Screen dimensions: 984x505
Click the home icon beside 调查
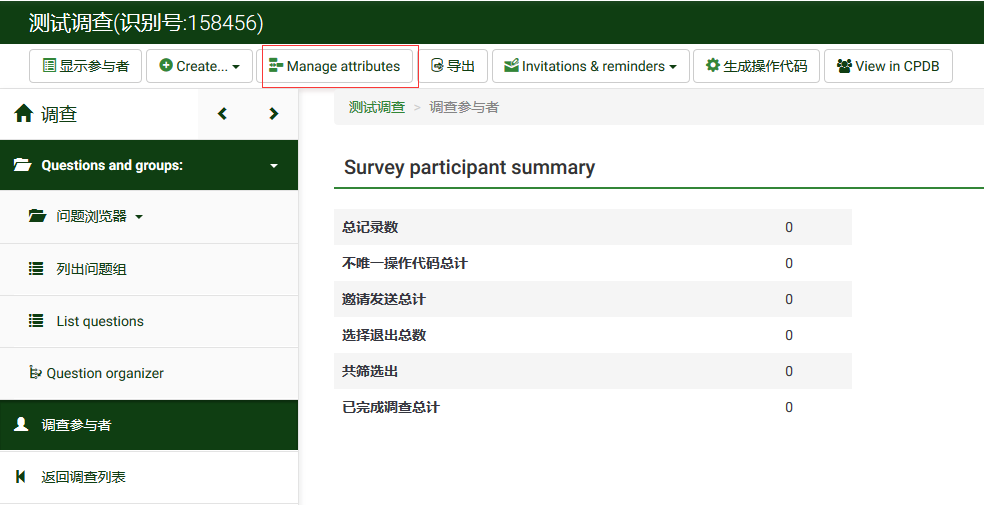click(x=24, y=114)
